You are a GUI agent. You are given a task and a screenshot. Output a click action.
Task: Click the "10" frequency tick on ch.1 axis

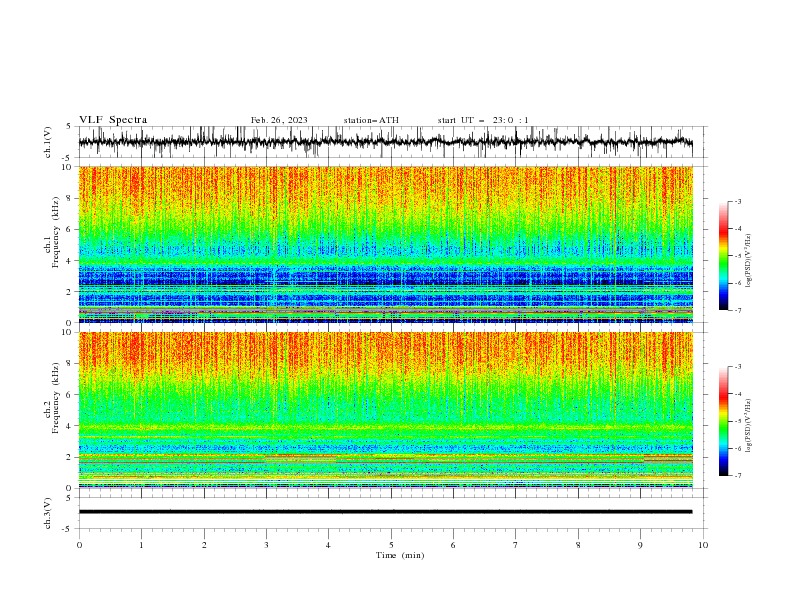click(67, 167)
